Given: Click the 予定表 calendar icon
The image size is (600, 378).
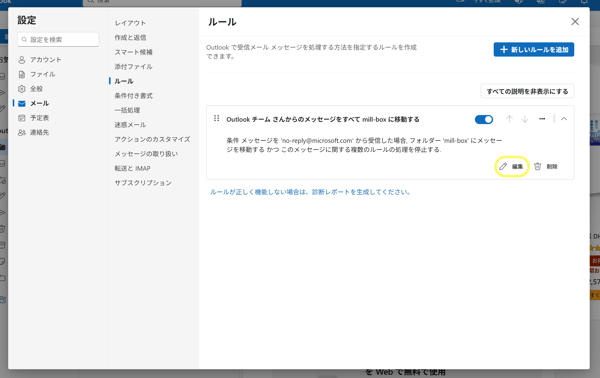Looking at the screenshot, I should pos(22,118).
